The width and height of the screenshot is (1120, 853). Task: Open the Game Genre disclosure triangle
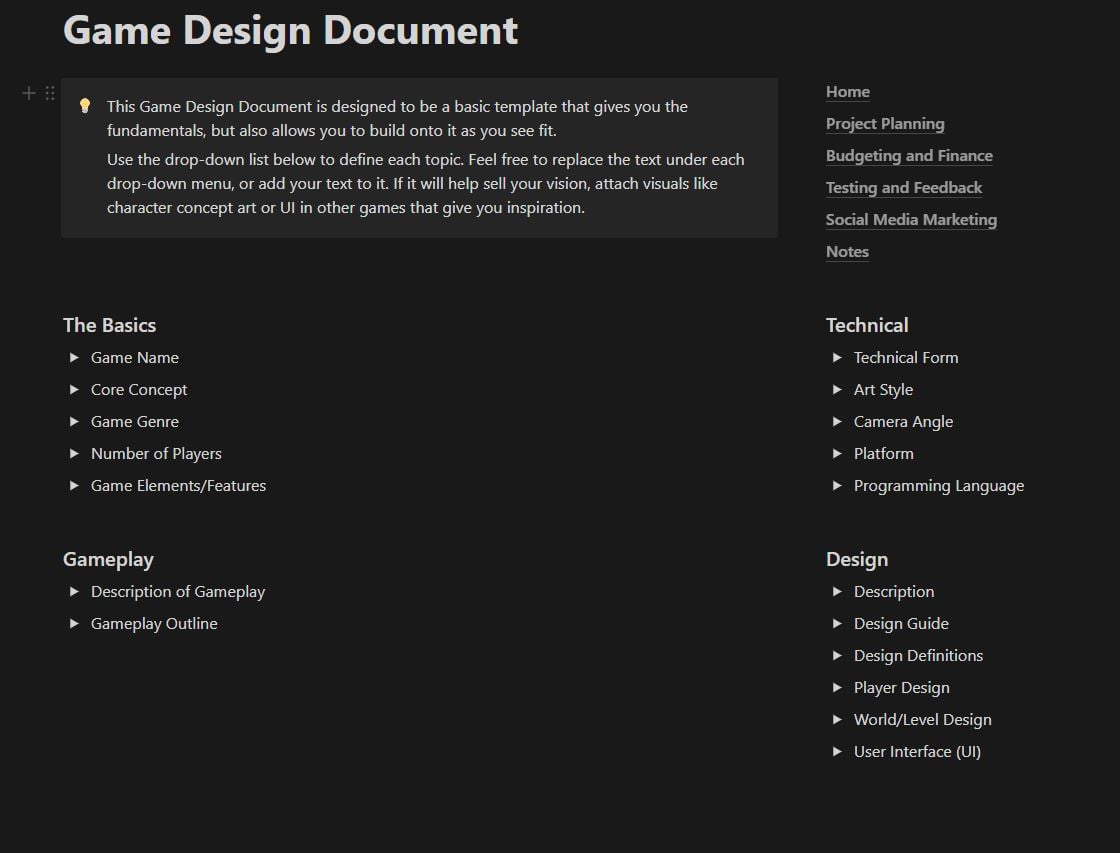coord(74,421)
